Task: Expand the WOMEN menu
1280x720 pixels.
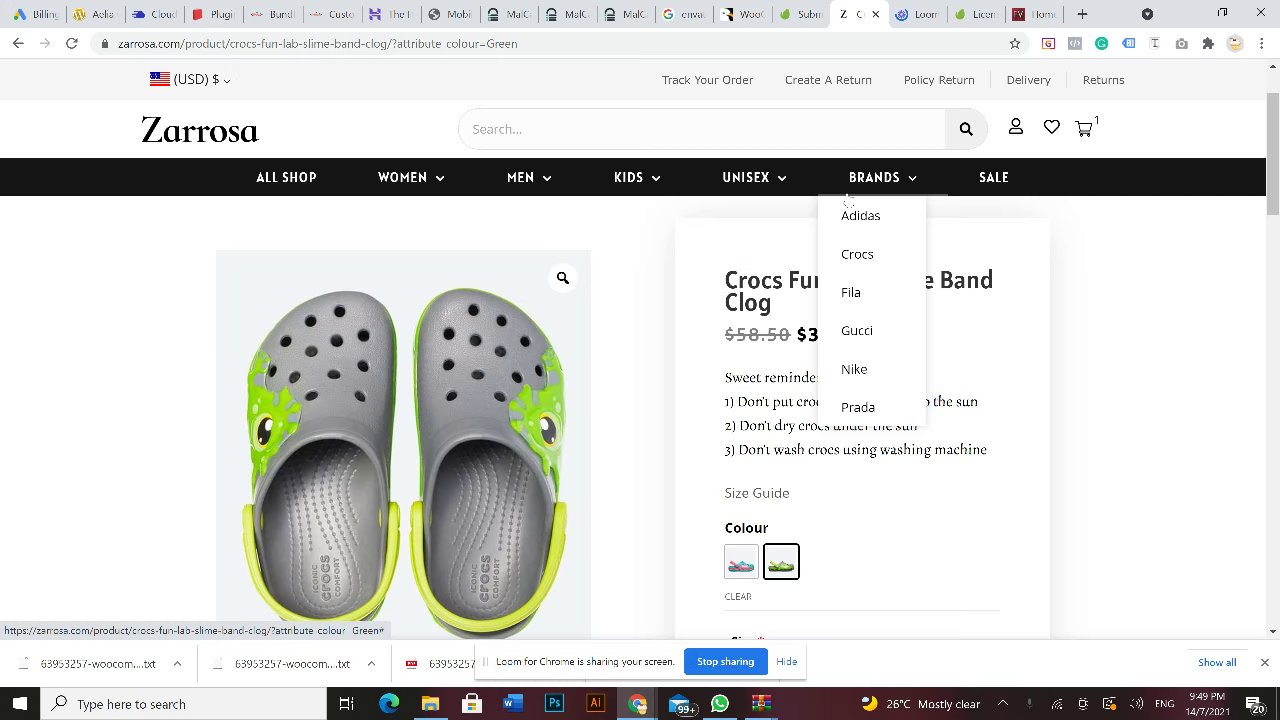Action: [411, 177]
